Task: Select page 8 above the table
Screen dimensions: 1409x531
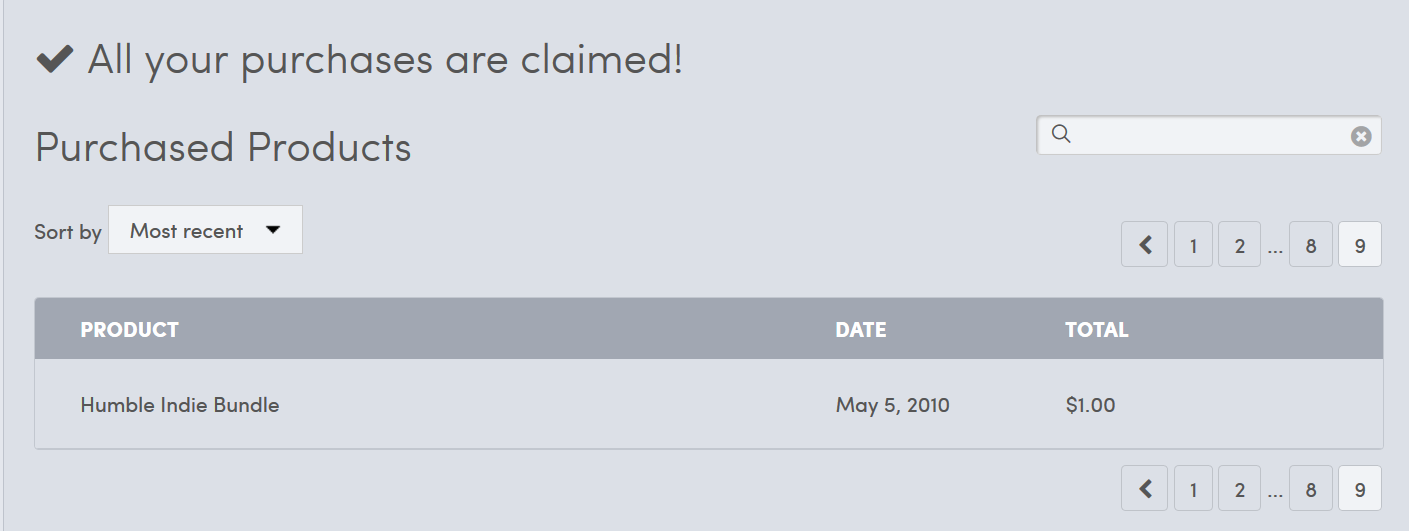Action: tap(1311, 245)
